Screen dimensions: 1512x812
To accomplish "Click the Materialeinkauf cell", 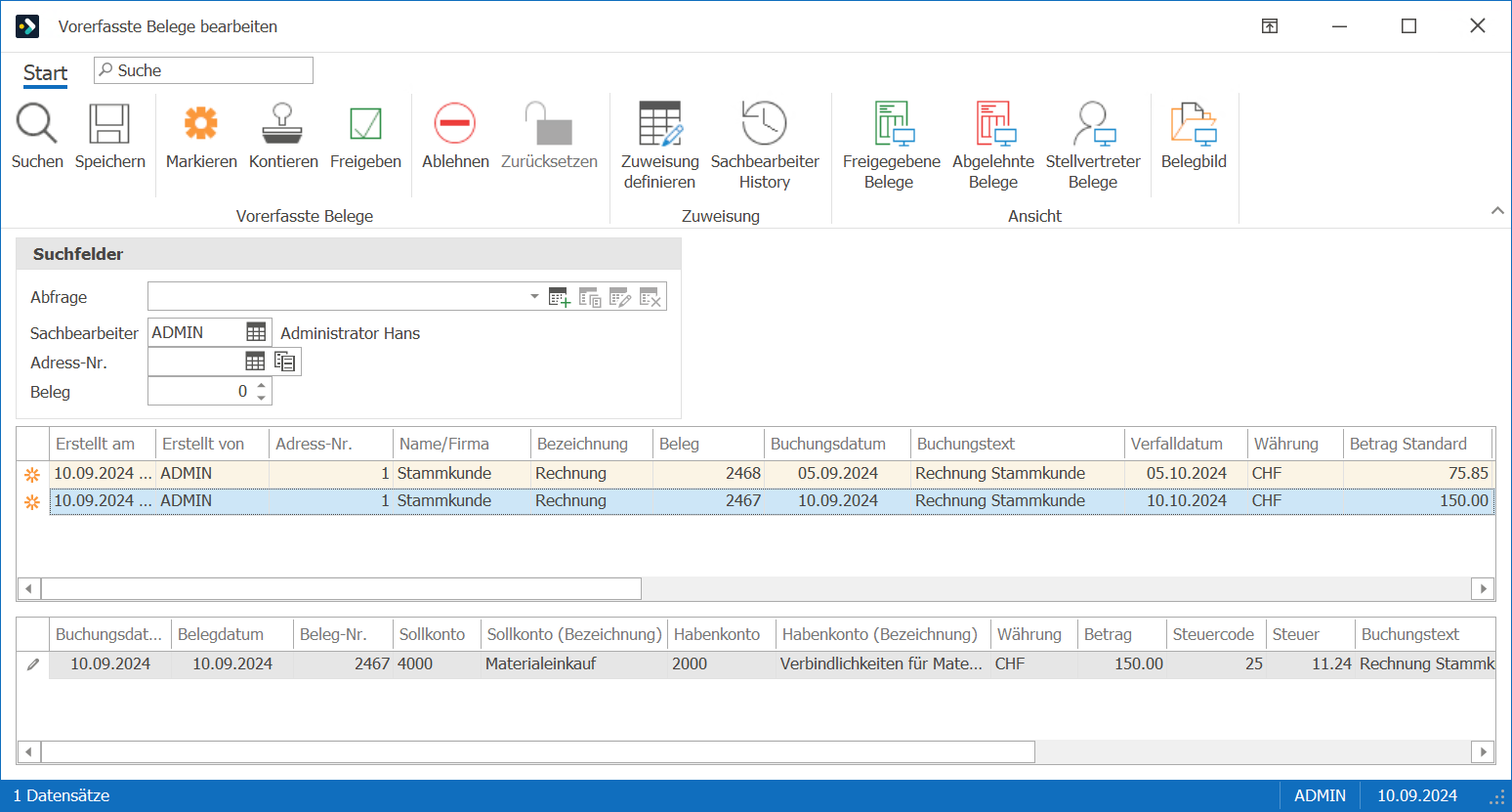I will [574, 663].
